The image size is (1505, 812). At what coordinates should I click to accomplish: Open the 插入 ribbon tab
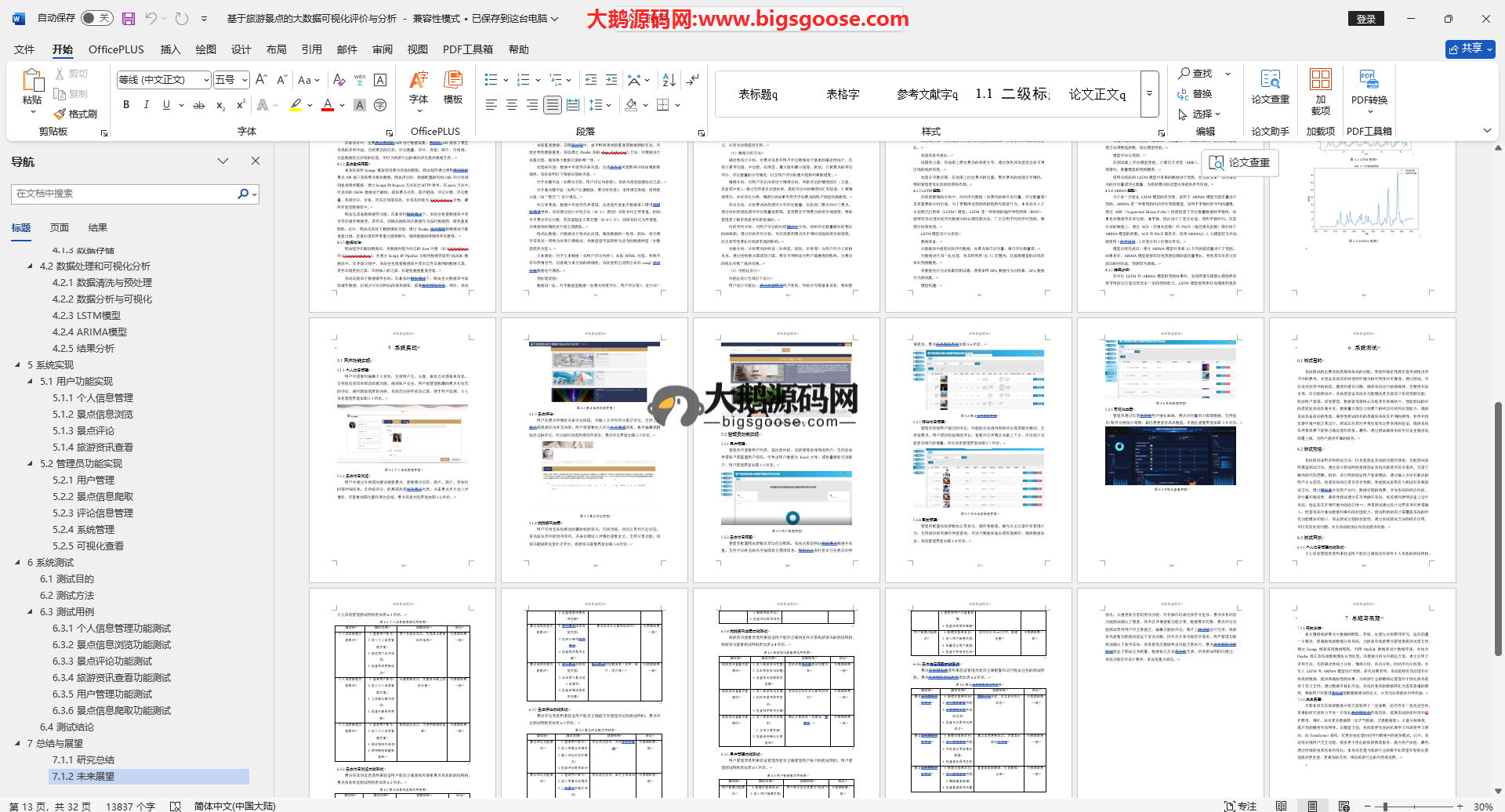pos(170,49)
